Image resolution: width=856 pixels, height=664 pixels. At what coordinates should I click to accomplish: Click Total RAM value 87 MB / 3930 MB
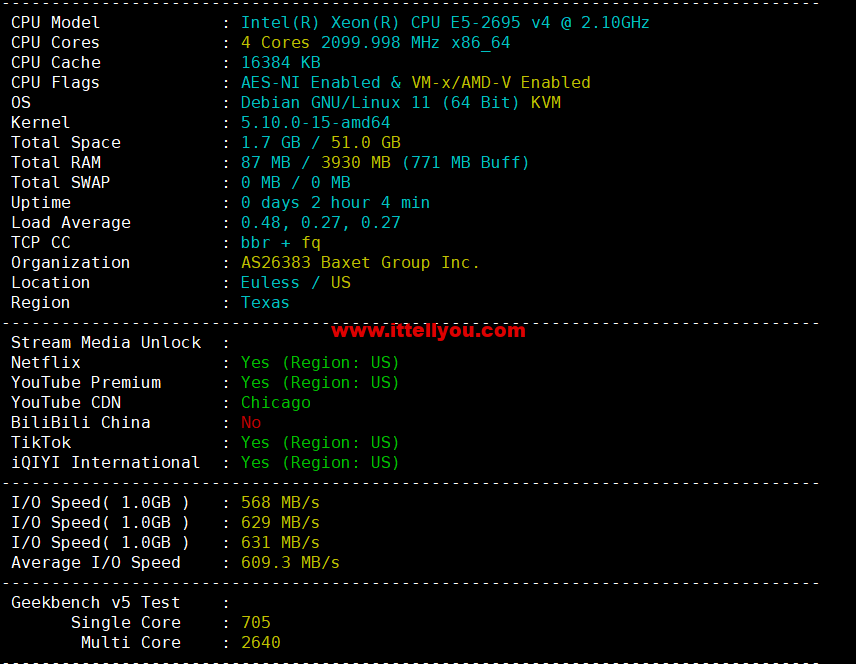[x=385, y=163]
